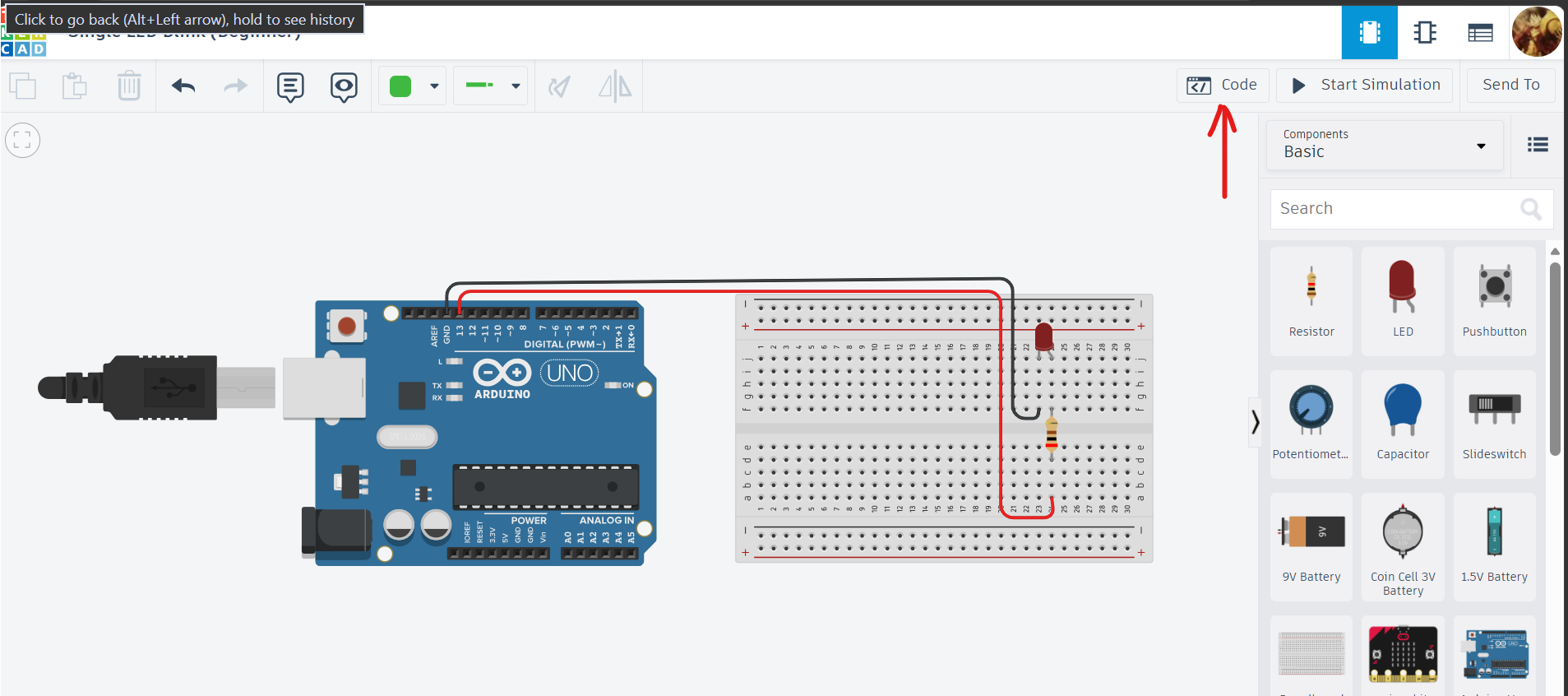Click the components panel scrollbar thumb
1568x696 pixels.
(1555, 359)
